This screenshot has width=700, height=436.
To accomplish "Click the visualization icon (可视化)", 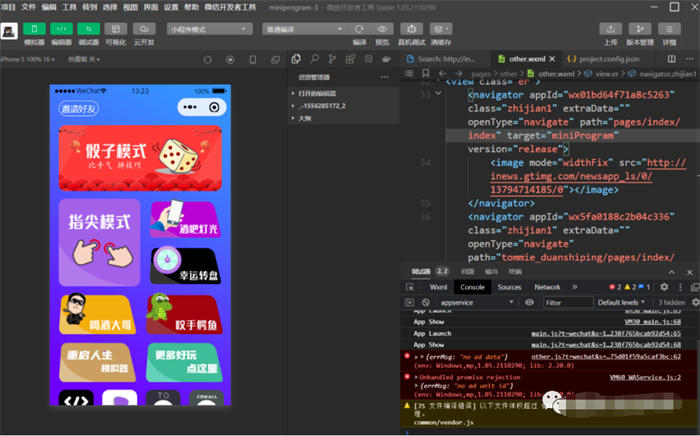I will 116,29.
